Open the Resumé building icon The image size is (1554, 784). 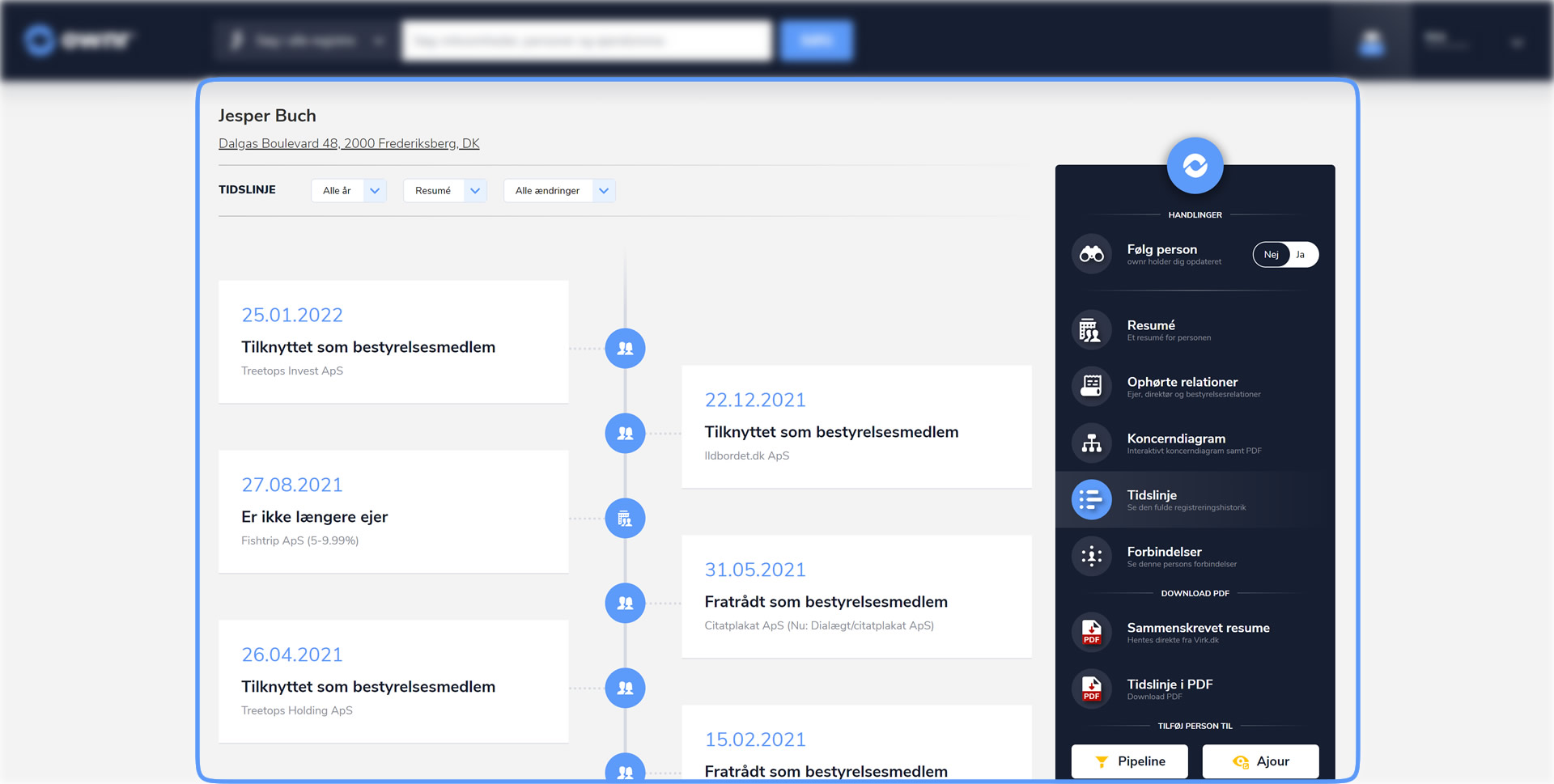point(1091,330)
